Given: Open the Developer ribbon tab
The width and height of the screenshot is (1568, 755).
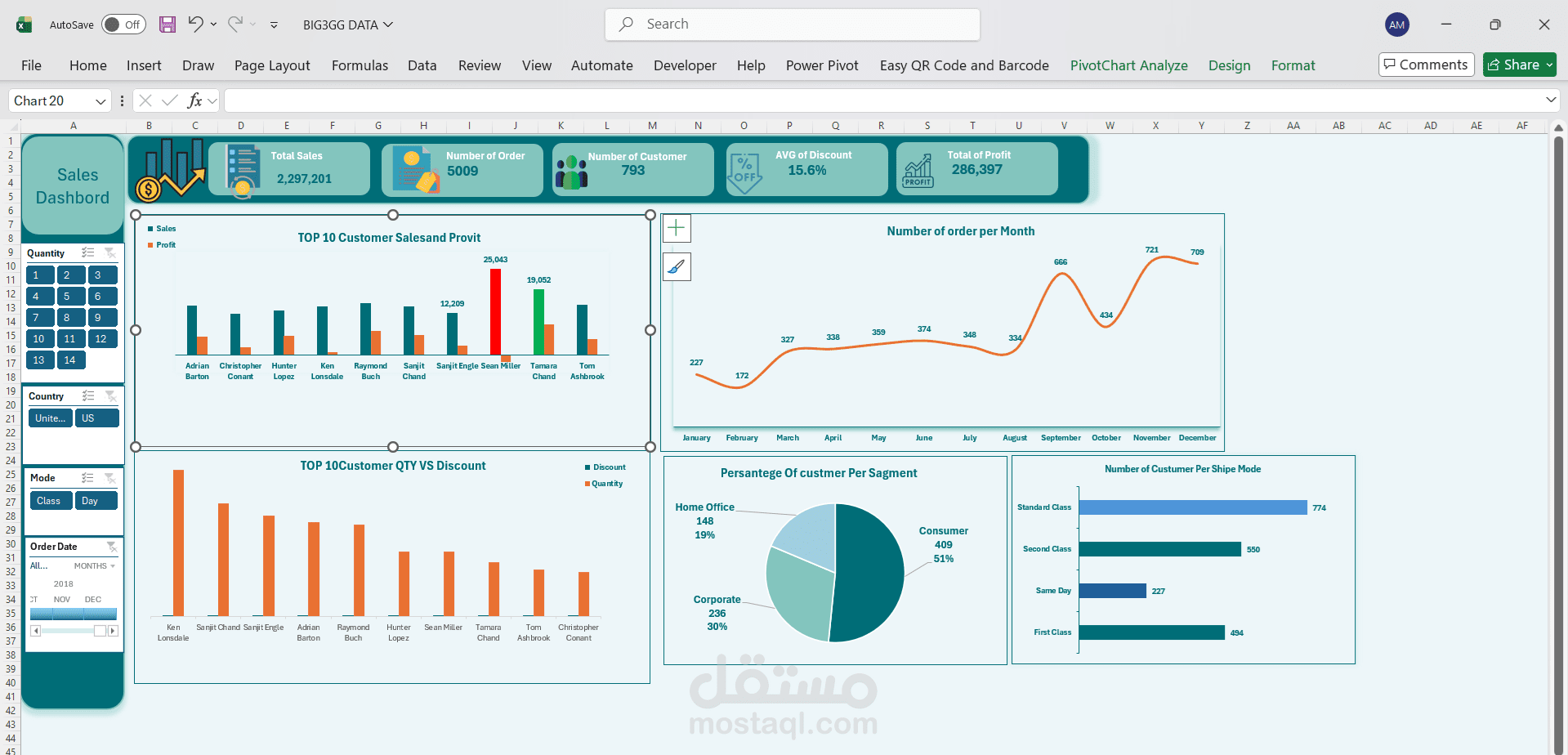Looking at the screenshot, I should coord(684,65).
